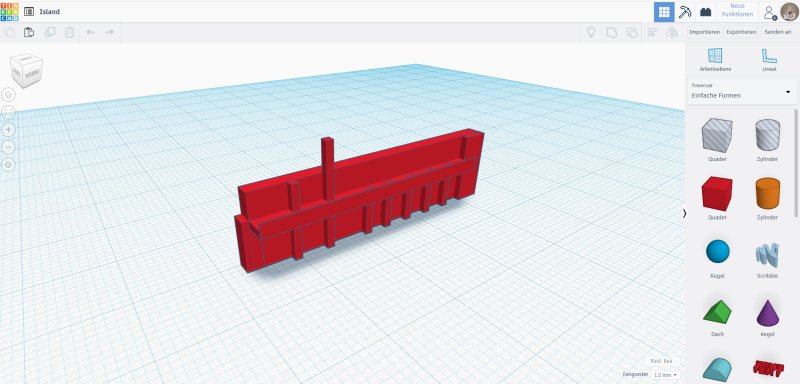This screenshot has width=800, height=384.
Task: Toggle orthographic perspective view button
Action: coord(9,165)
